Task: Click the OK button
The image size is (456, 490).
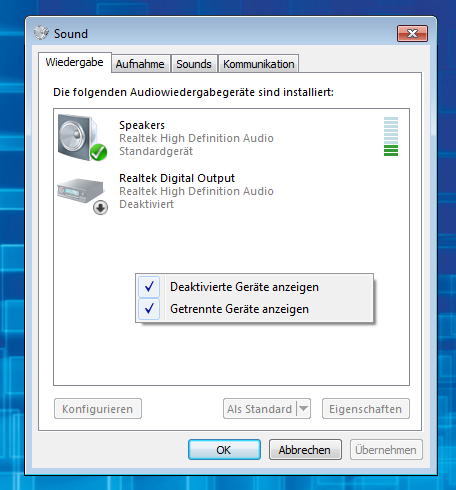Action: [x=224, y=450]
